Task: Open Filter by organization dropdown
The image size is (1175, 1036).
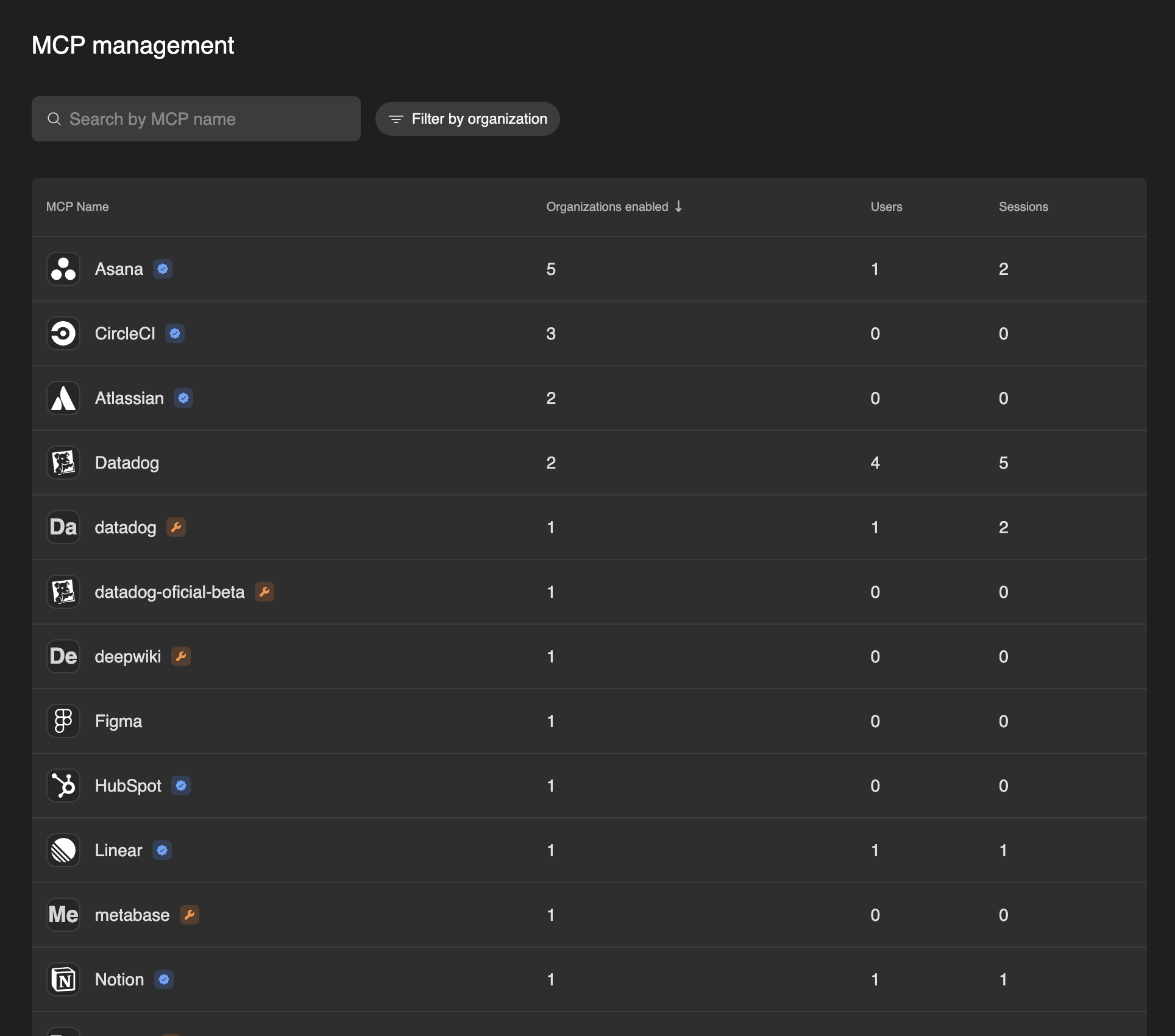Action: pyautogui.click(x=467, y=119)
